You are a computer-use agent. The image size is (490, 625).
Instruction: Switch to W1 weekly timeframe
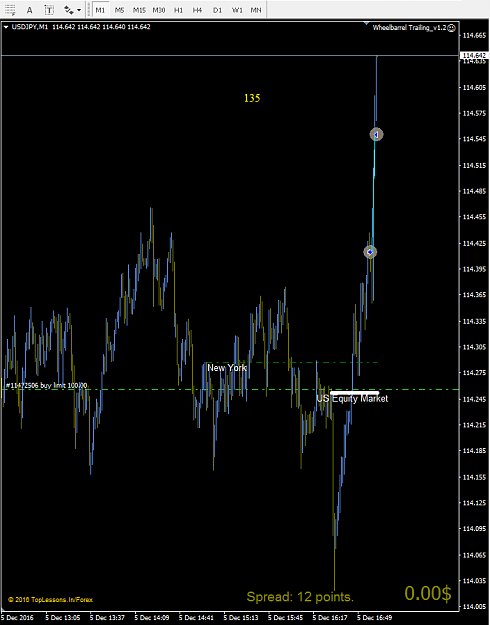pos(237,10)
